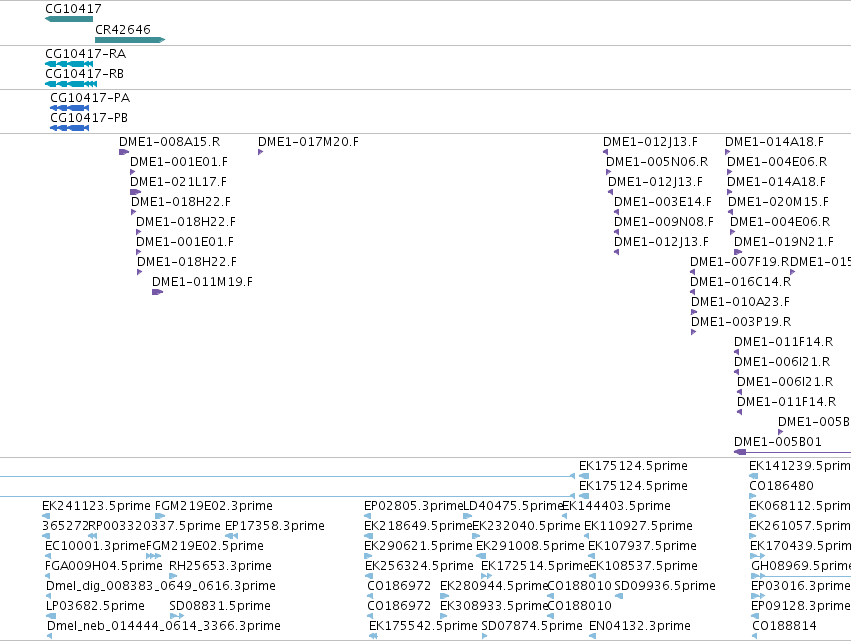Select the EK144403.5prime label
The height and width of the screenshot is (641, 851).
[x=617, y=506]
